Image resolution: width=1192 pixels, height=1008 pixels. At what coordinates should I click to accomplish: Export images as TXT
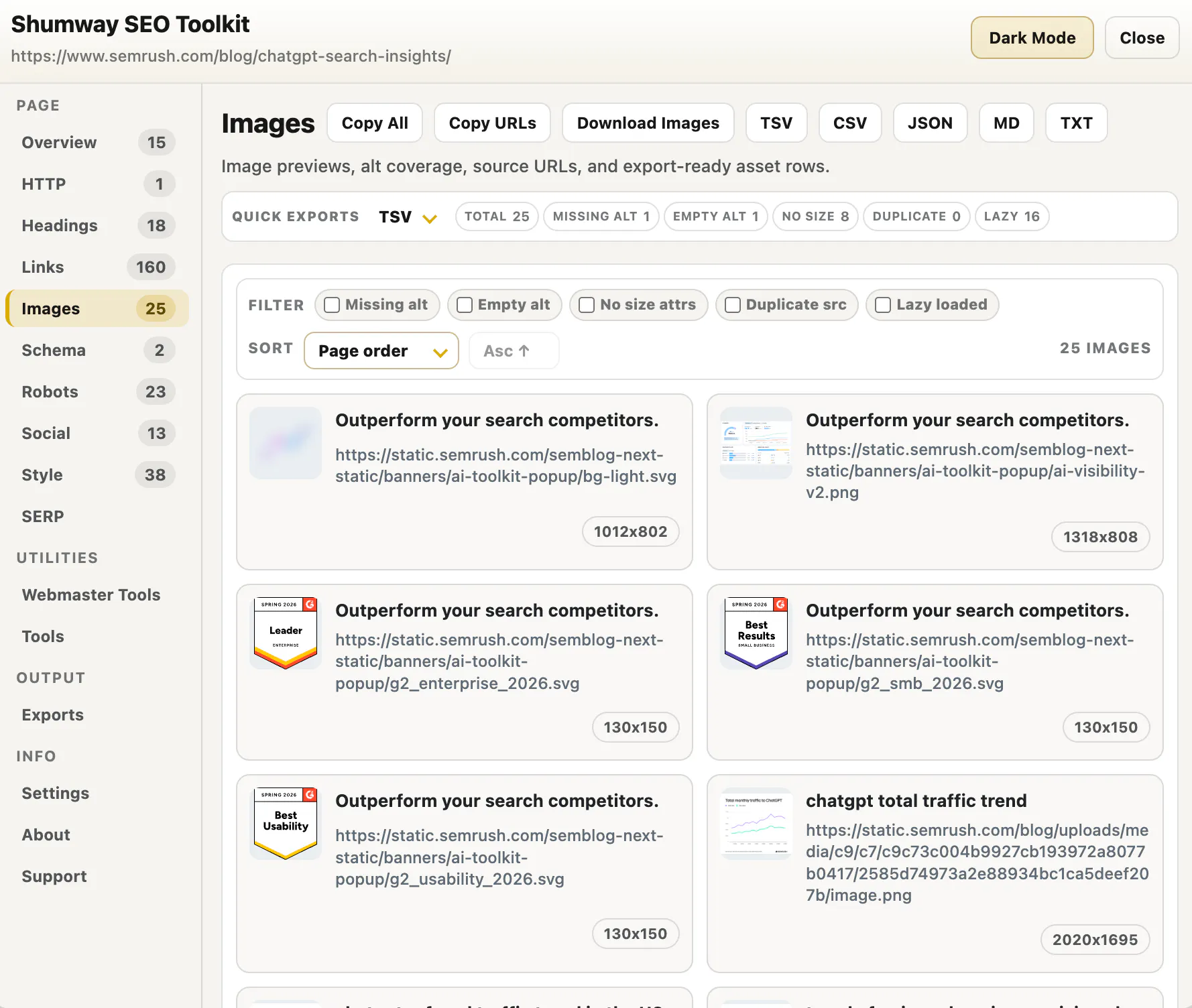[x=1076, y=123]
